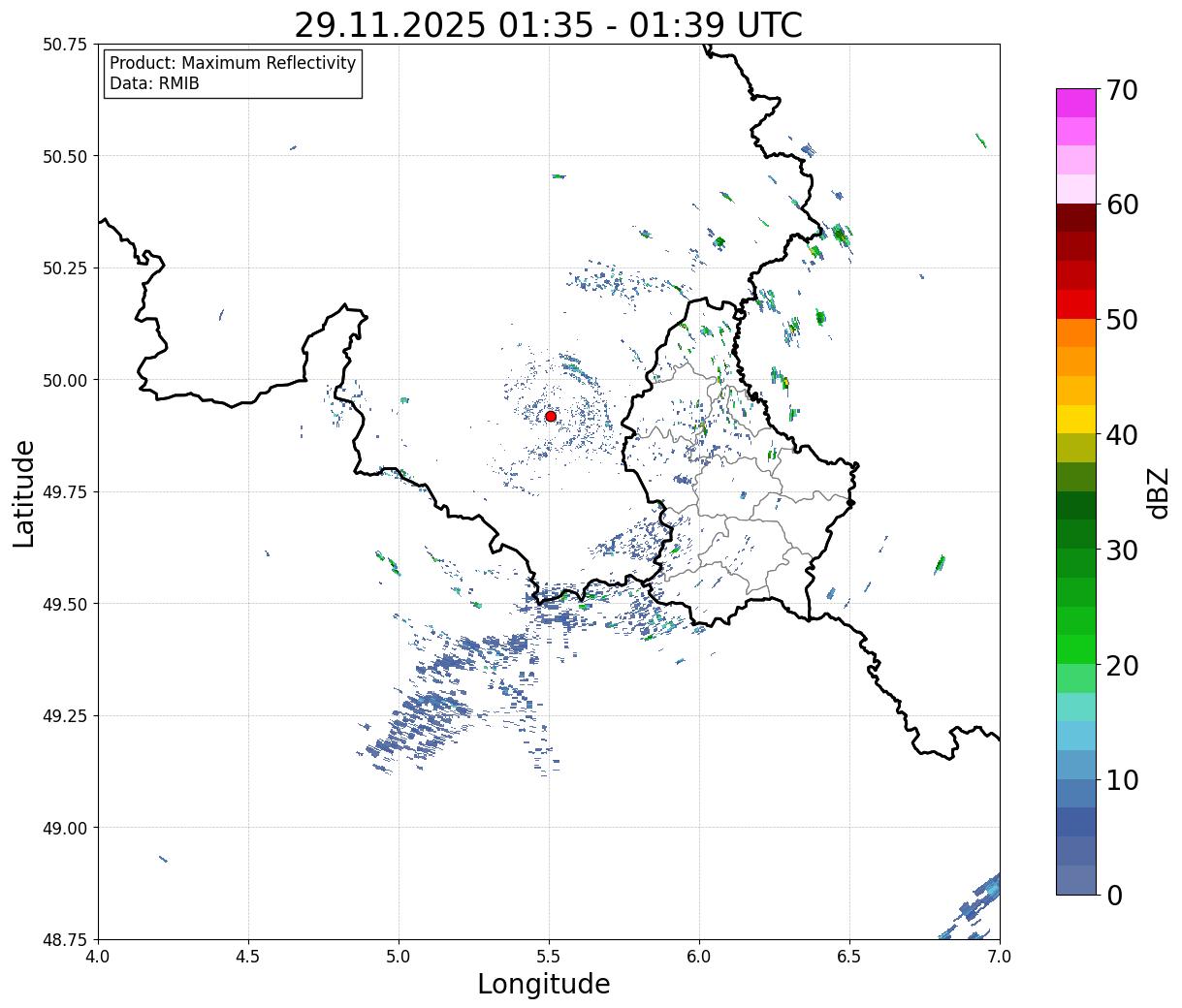Click latitude tick label 50.50

pos(64,156)
